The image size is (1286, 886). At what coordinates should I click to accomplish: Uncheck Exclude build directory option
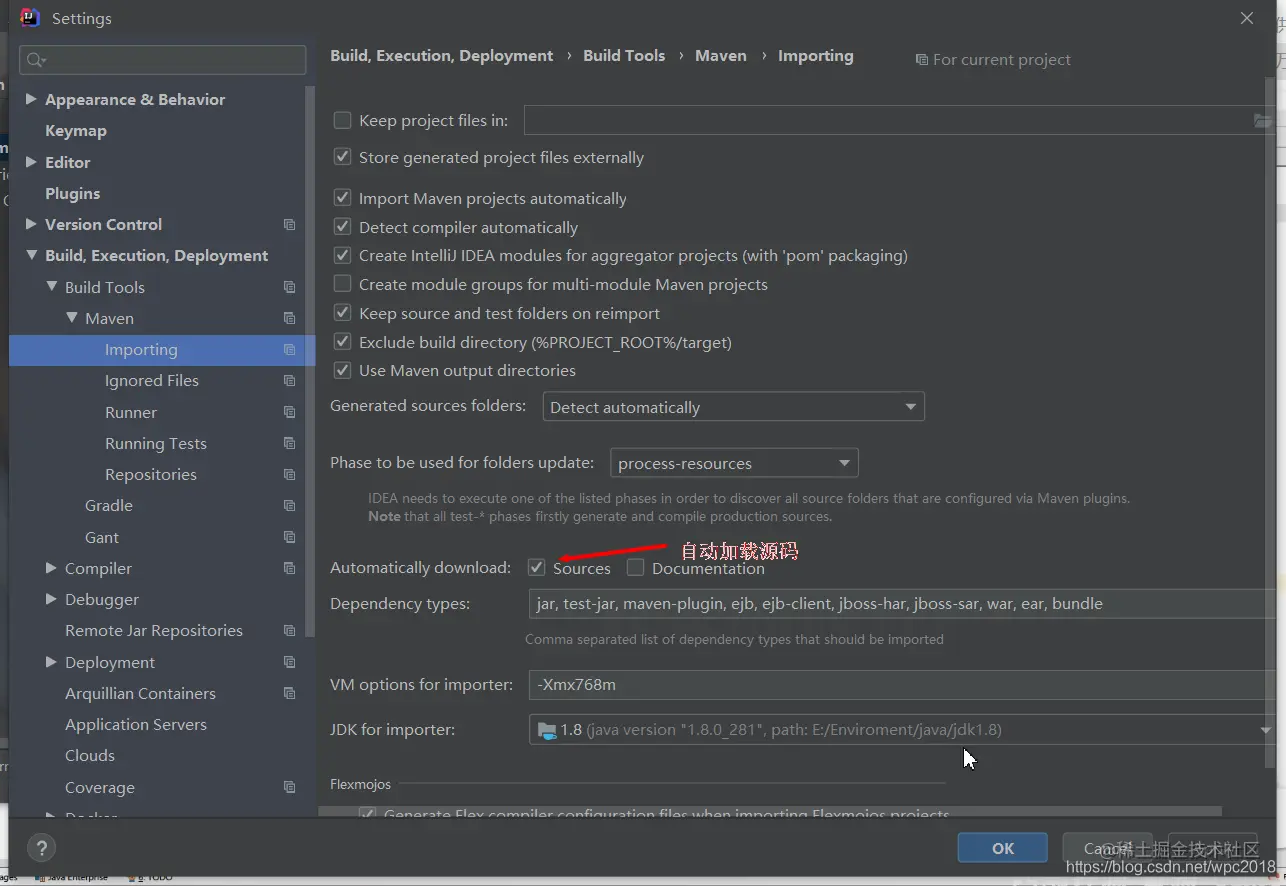342,342
